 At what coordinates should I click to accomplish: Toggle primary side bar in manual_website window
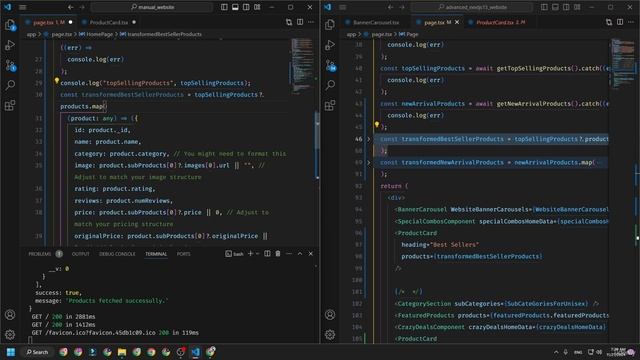click(x=224, y=7)
